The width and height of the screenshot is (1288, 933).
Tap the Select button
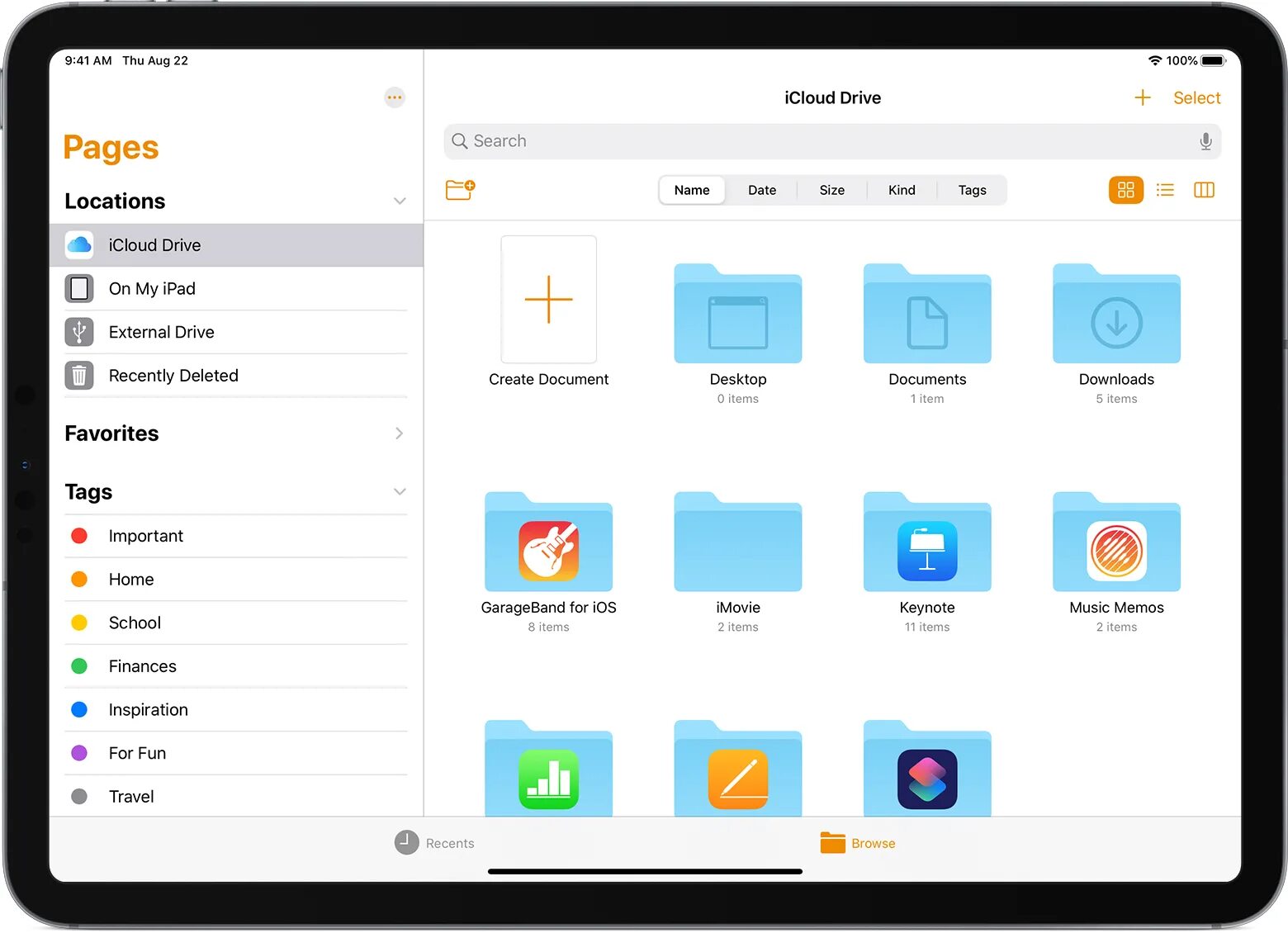pos(1196,97)
